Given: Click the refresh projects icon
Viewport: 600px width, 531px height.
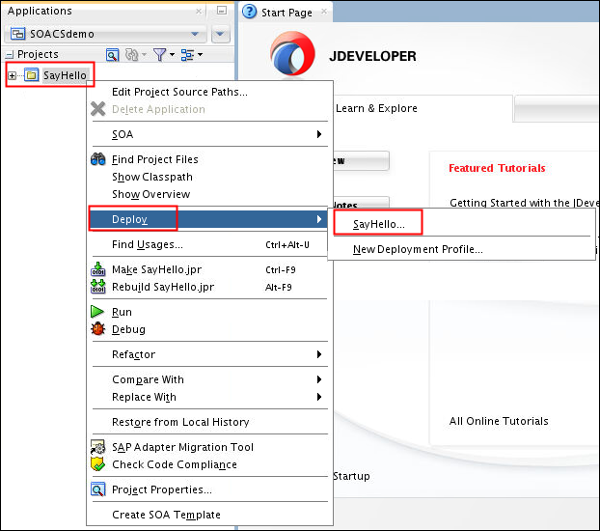Looking at the screenshot, I should point(132,55).
